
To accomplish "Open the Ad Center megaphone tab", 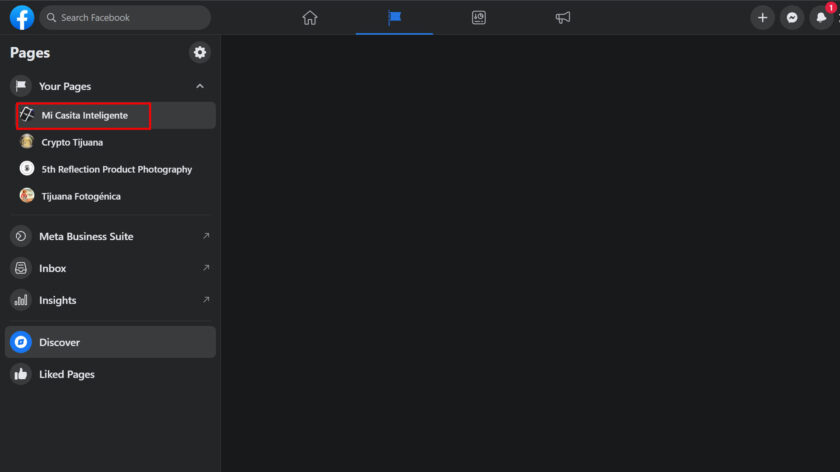I will [x=563, y=18].
